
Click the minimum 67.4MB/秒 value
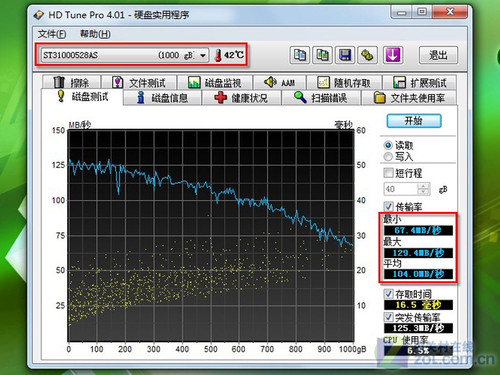point(418,230)
